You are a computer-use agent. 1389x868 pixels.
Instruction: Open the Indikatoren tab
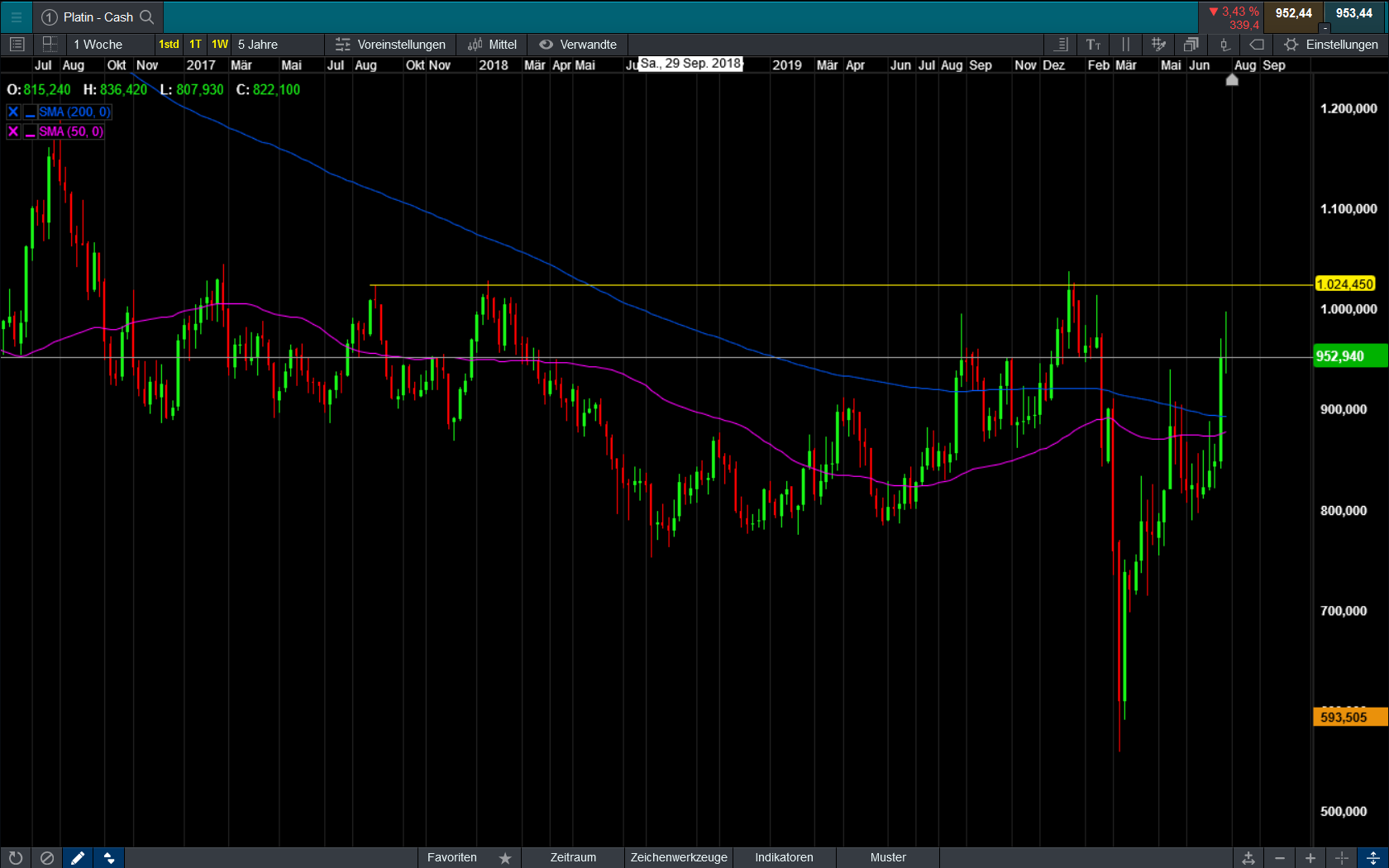pos(784,858)
